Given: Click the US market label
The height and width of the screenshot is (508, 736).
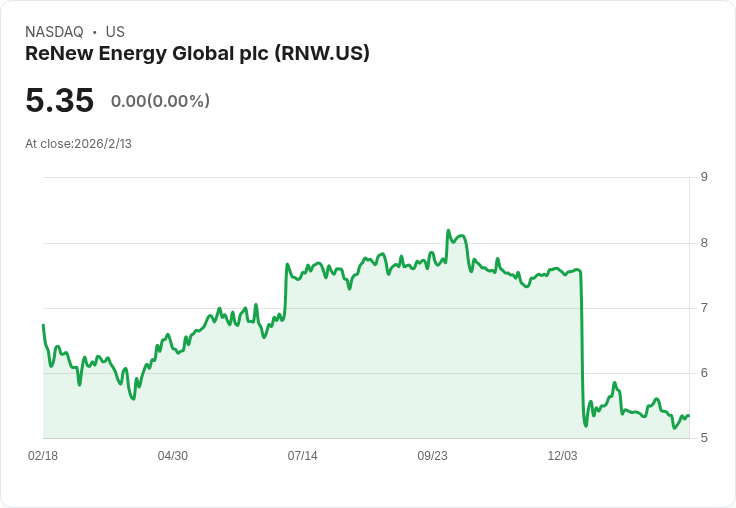Looking at the screenshot, I should pyautogui.click(x=115, y=32).
